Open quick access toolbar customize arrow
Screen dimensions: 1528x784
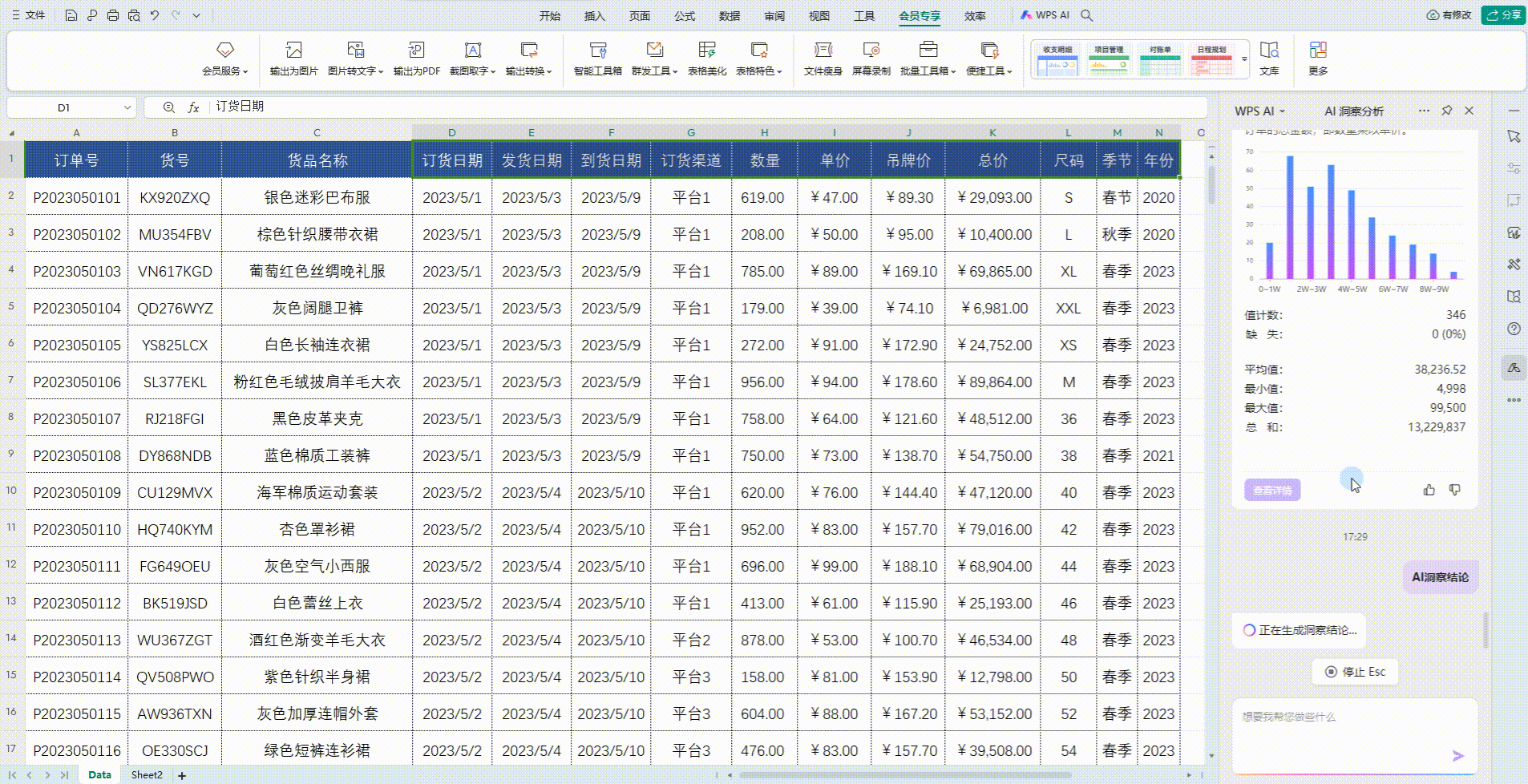(196, 15)
